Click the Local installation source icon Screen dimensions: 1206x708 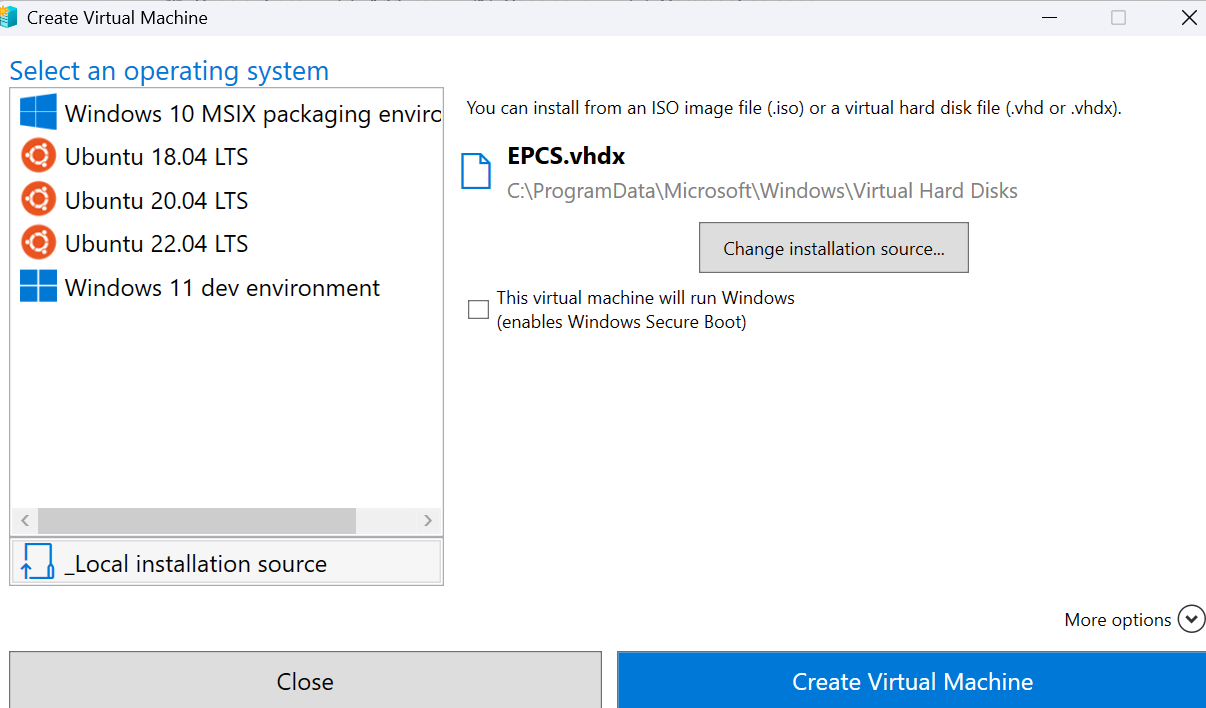tap(38, 562)
